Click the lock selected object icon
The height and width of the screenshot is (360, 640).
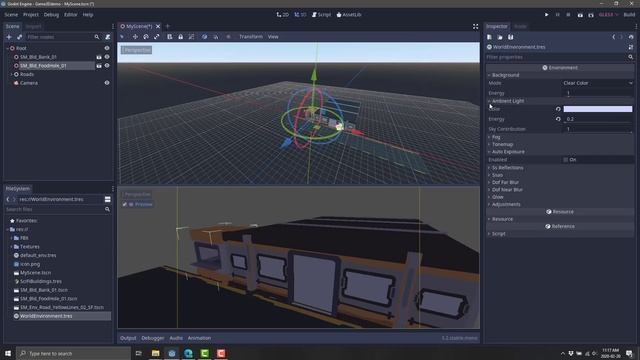tap(180, 37)
